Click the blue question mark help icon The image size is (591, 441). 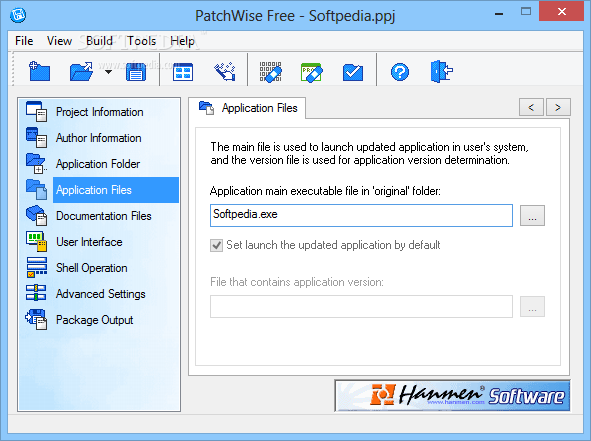click(x=400, y=72)
